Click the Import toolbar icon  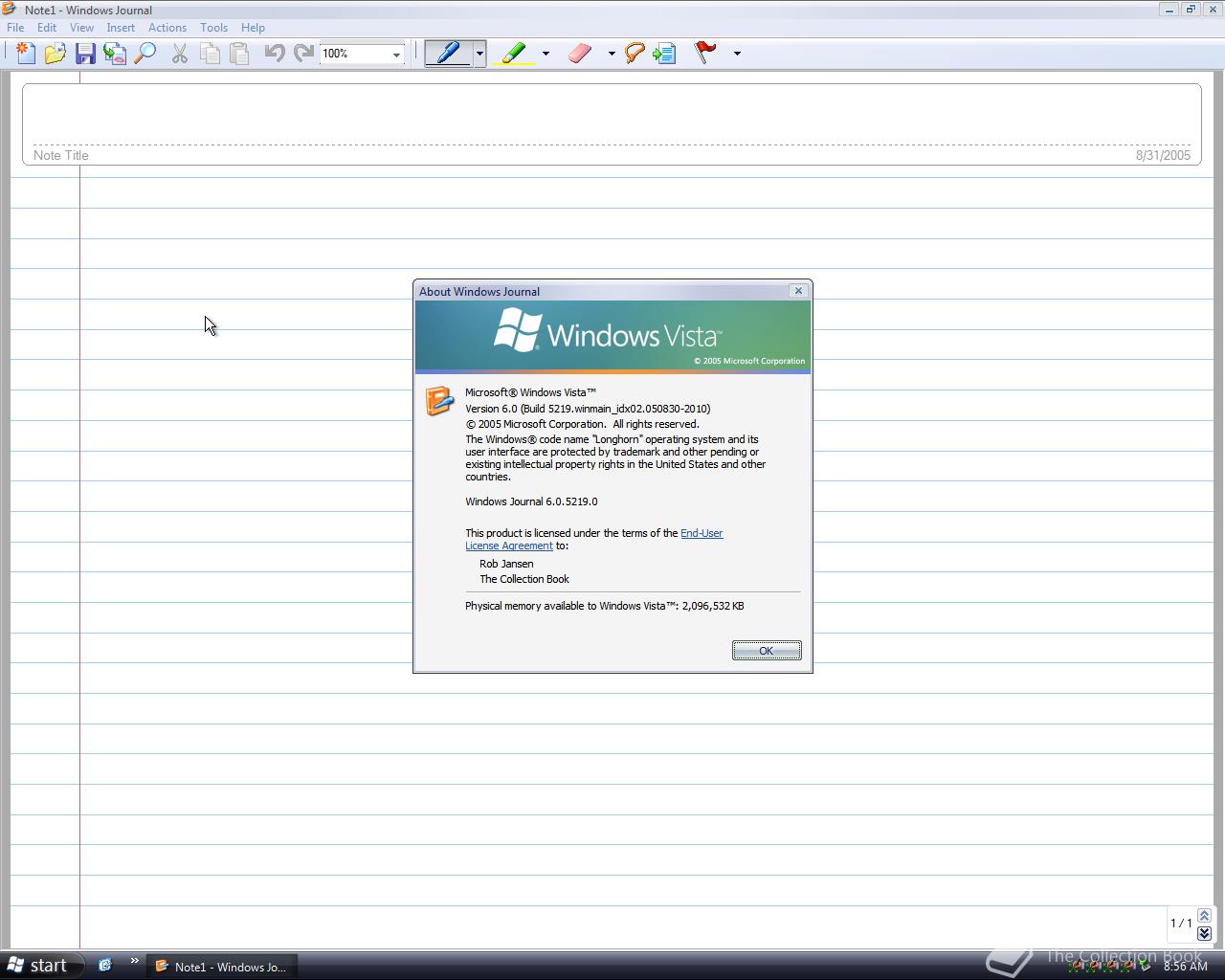click(115, 54)
